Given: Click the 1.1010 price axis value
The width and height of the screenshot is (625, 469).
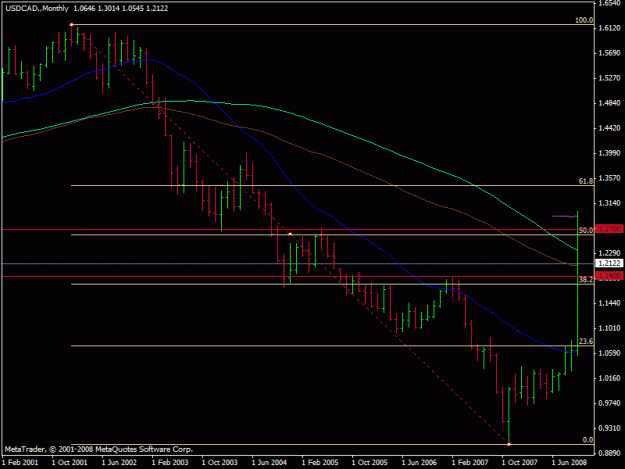Looking at the screenshot, I should (x=610, y=328).
